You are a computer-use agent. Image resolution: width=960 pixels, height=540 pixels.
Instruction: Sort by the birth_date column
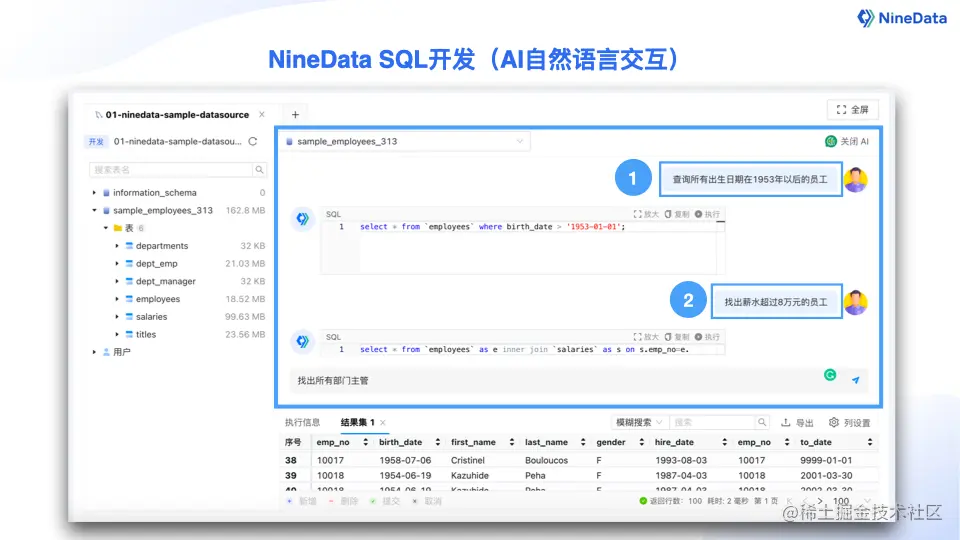tap(437, 442)
